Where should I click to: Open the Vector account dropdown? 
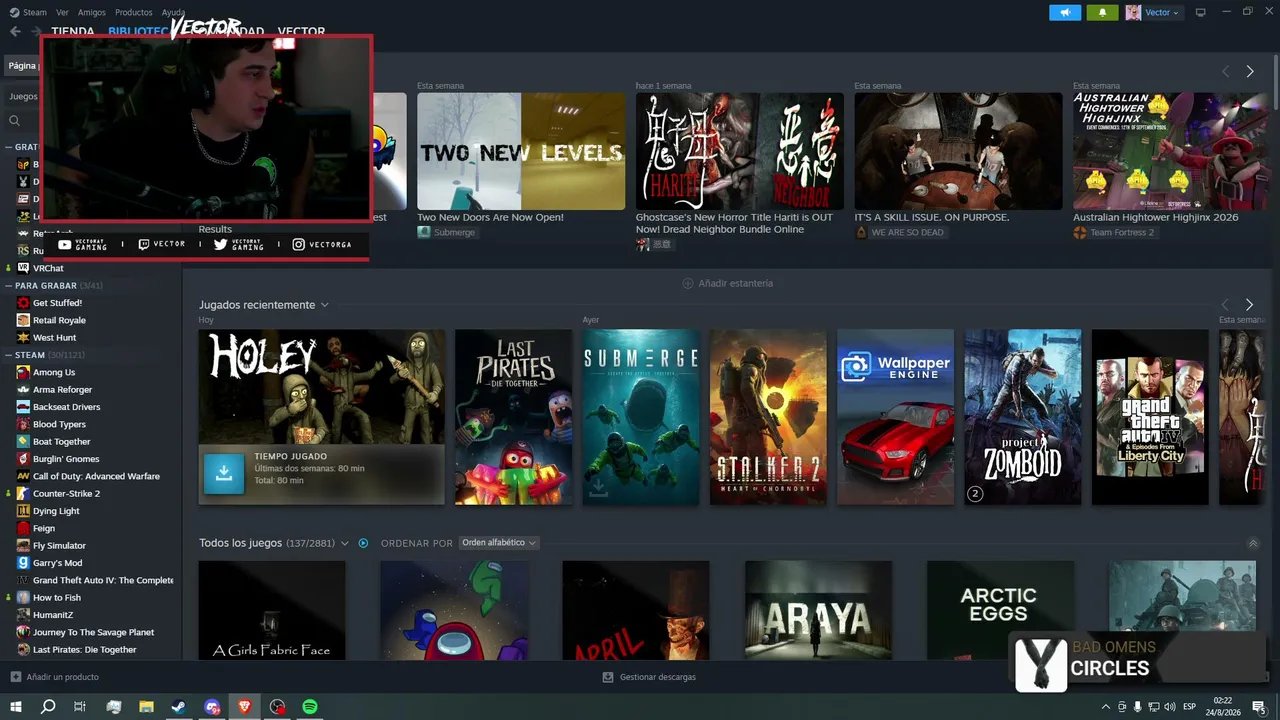pos(1153,12)
